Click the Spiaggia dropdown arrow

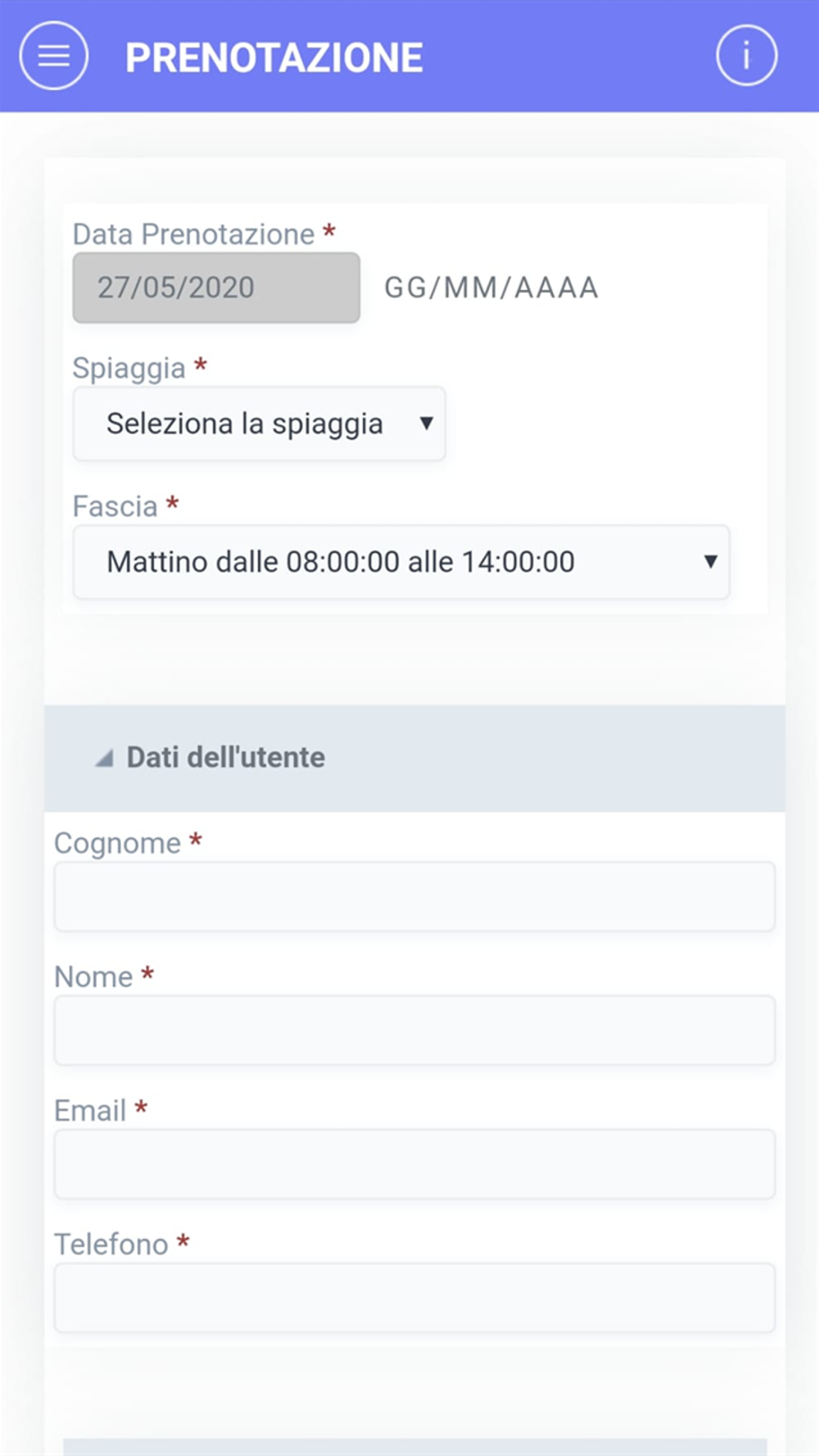tap(426, 423)
